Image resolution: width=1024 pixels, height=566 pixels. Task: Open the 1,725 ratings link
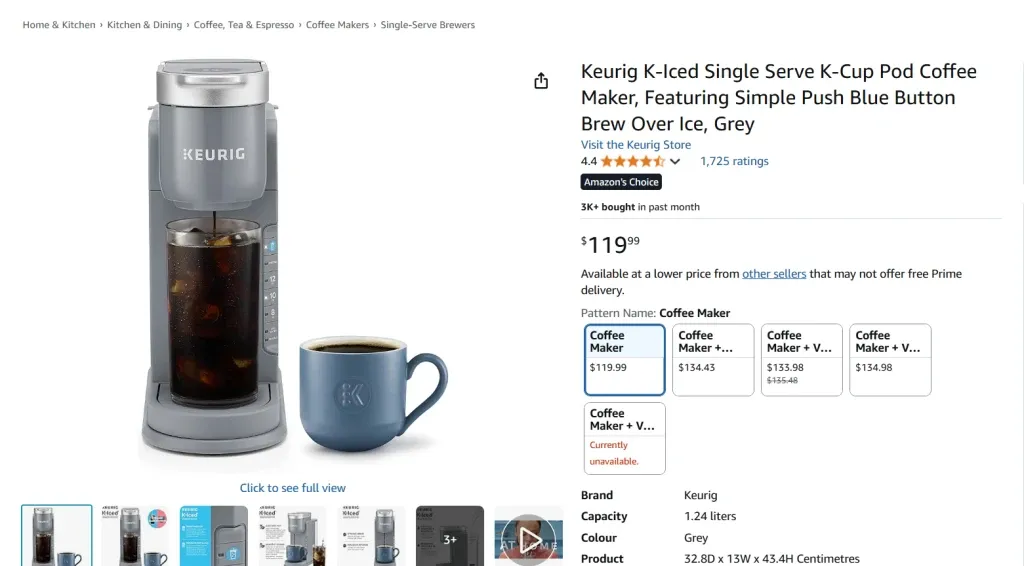click(x=734, y=161)
